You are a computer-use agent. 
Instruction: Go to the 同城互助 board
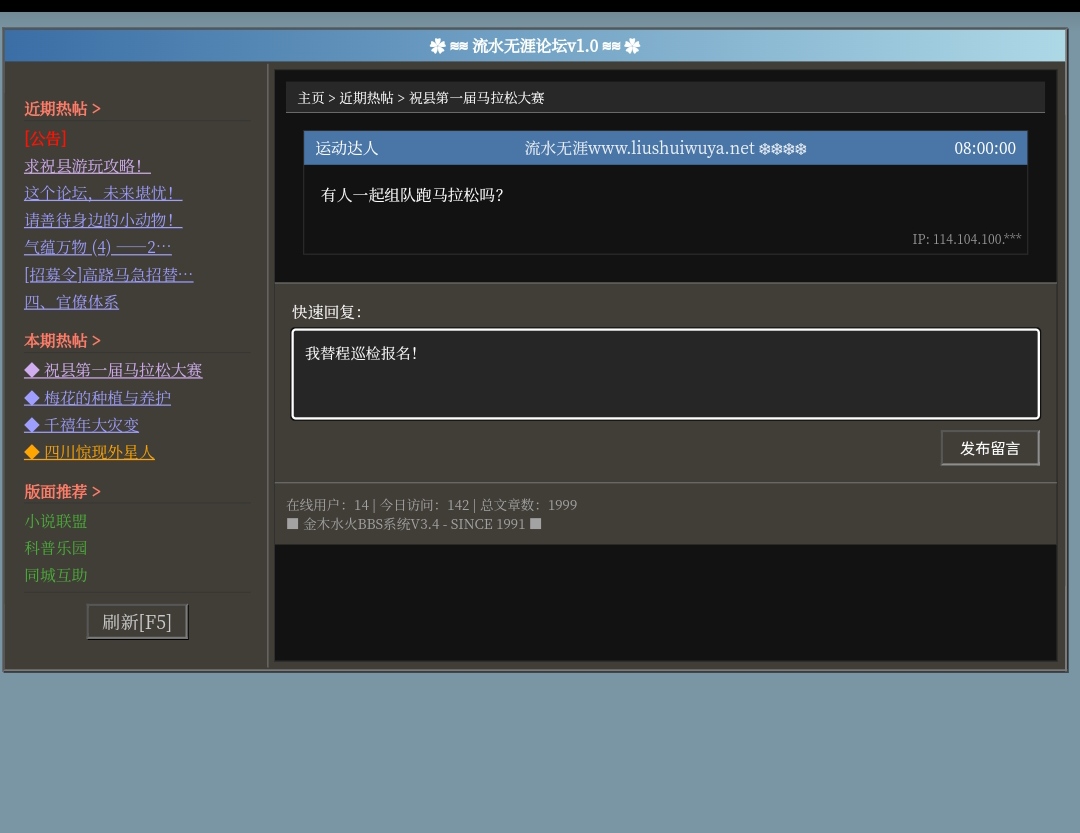coord(56,575)
